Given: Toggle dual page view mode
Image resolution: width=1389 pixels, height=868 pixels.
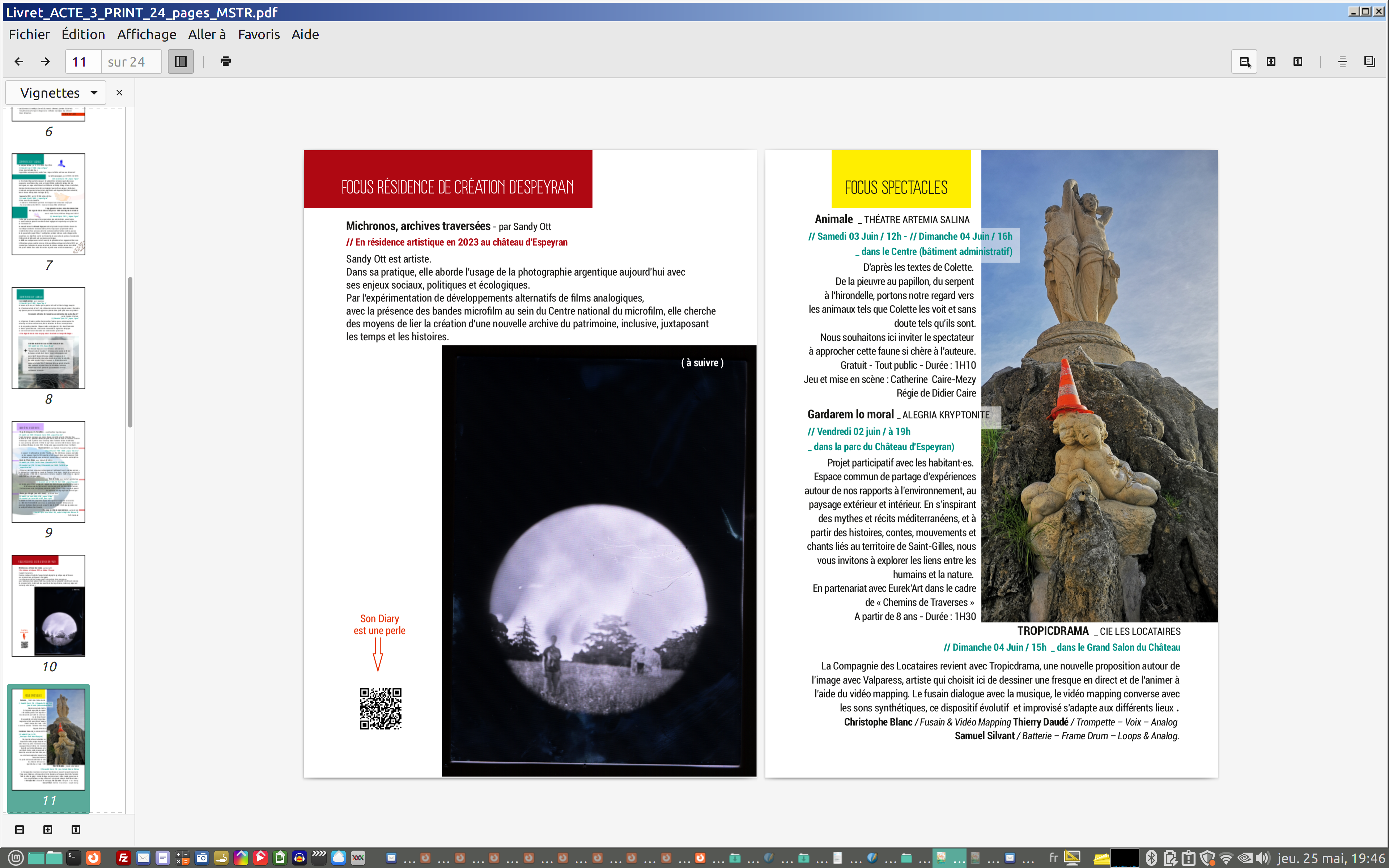Looking at the screenshot, I should pos(1369,61).
